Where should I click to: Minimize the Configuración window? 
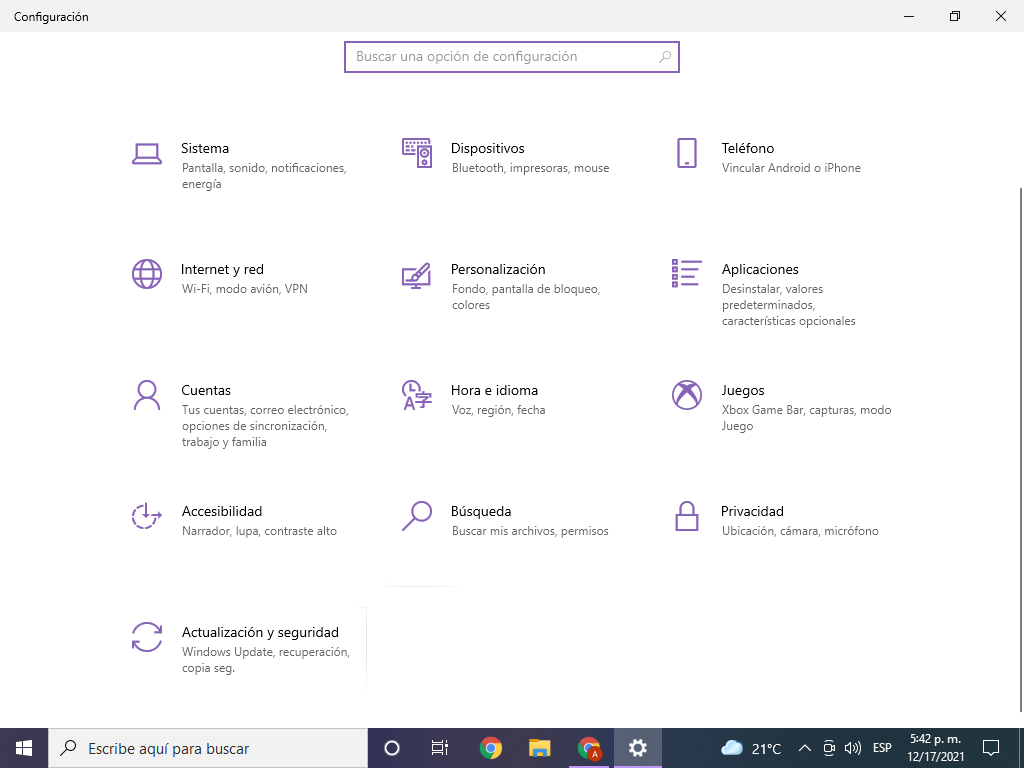coord(909,16)
